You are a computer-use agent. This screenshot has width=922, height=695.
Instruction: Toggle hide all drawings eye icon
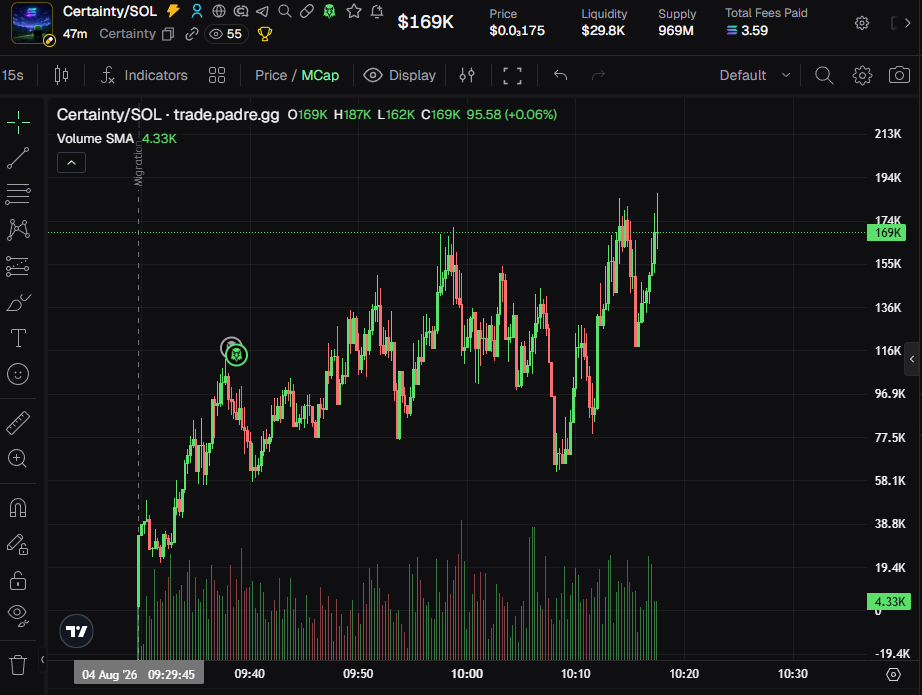[18, 615]
